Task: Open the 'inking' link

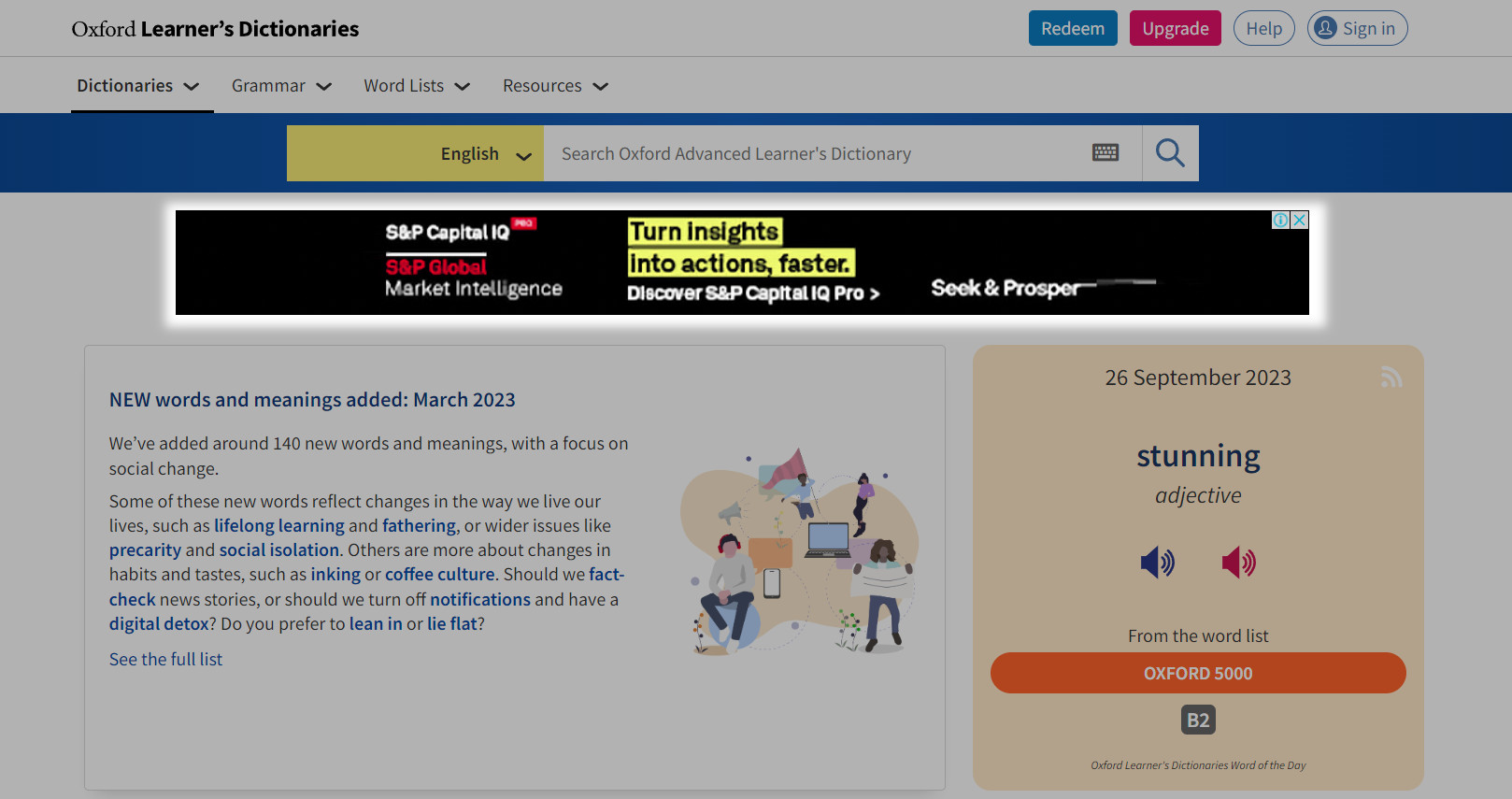Action: click(x=335, y=574)
